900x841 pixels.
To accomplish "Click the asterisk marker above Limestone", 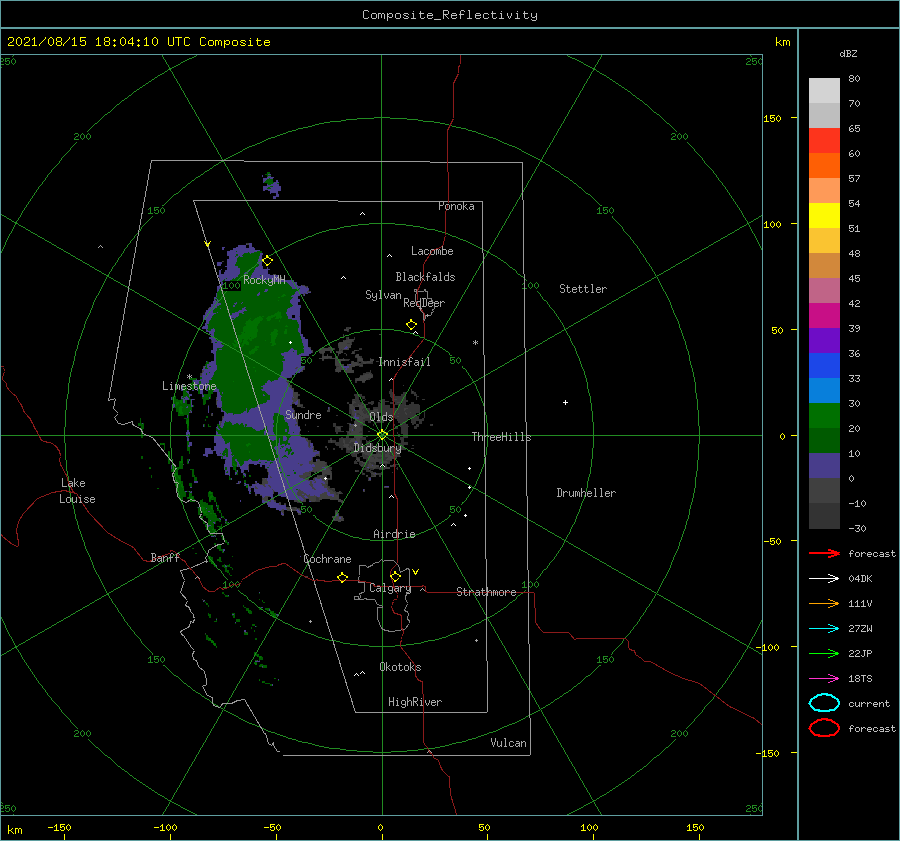I will coord(189,377).
